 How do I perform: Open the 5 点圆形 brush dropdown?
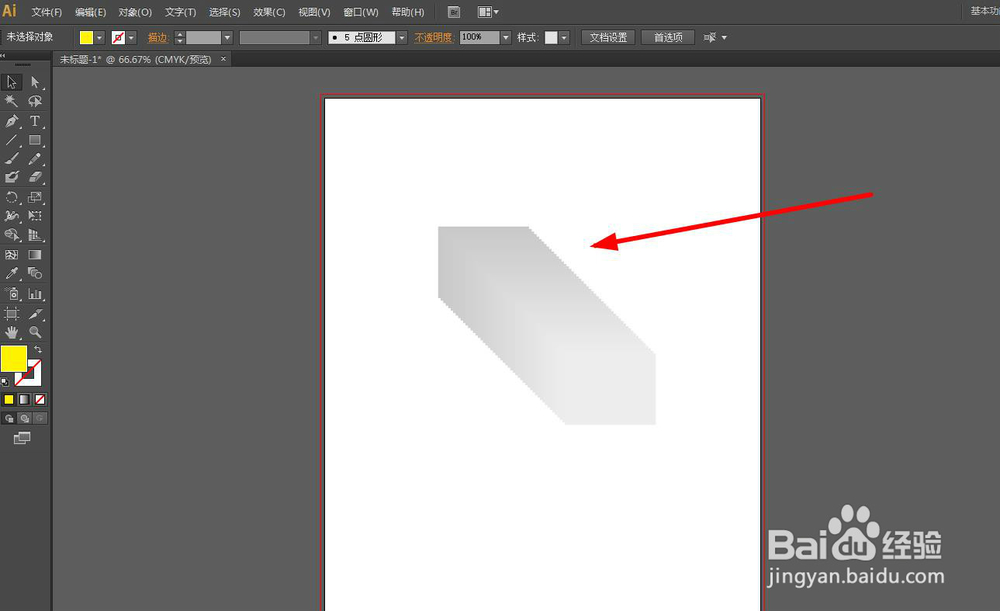coord(402,38)
